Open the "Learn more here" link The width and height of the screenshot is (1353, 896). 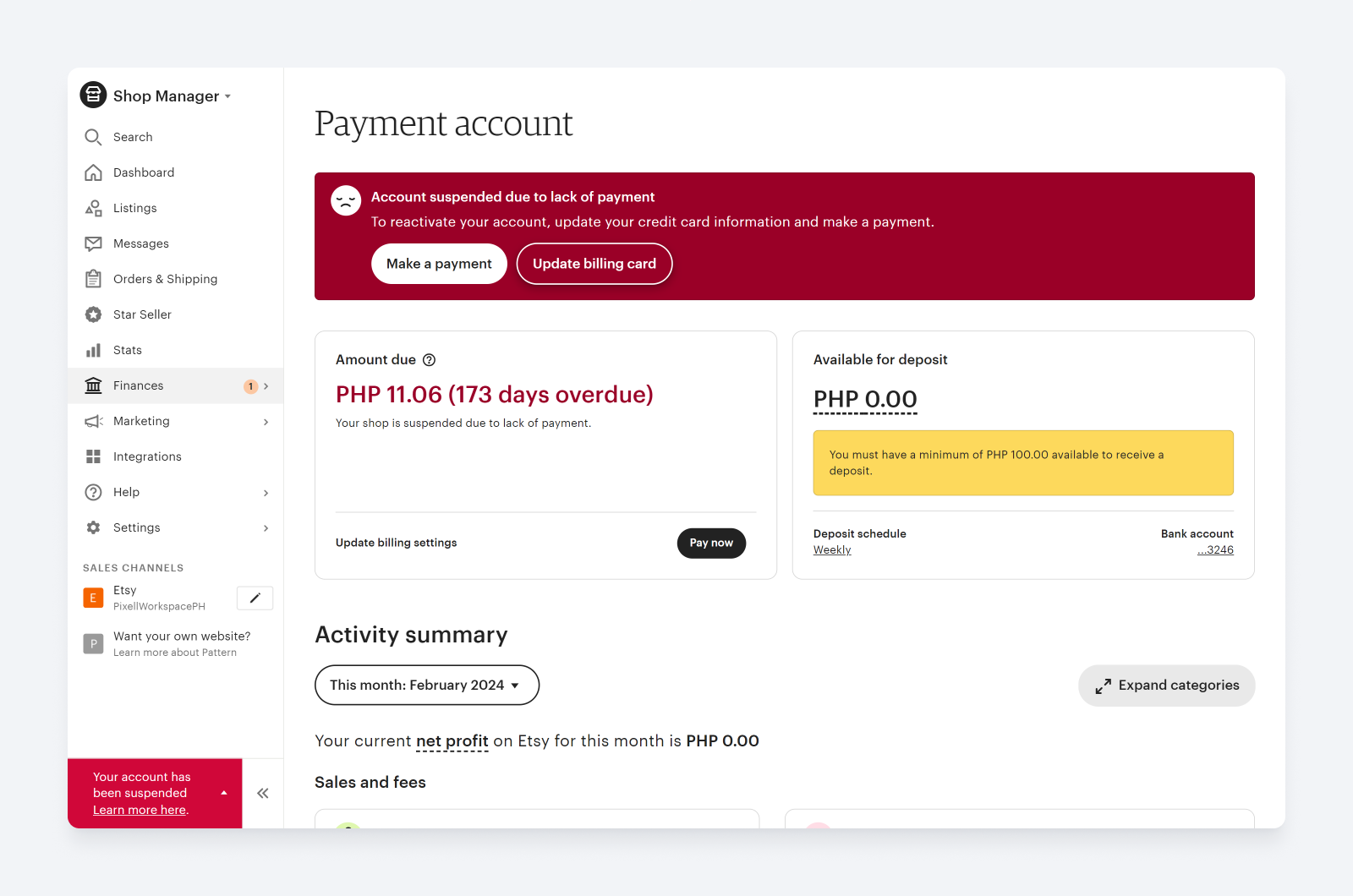139,809
